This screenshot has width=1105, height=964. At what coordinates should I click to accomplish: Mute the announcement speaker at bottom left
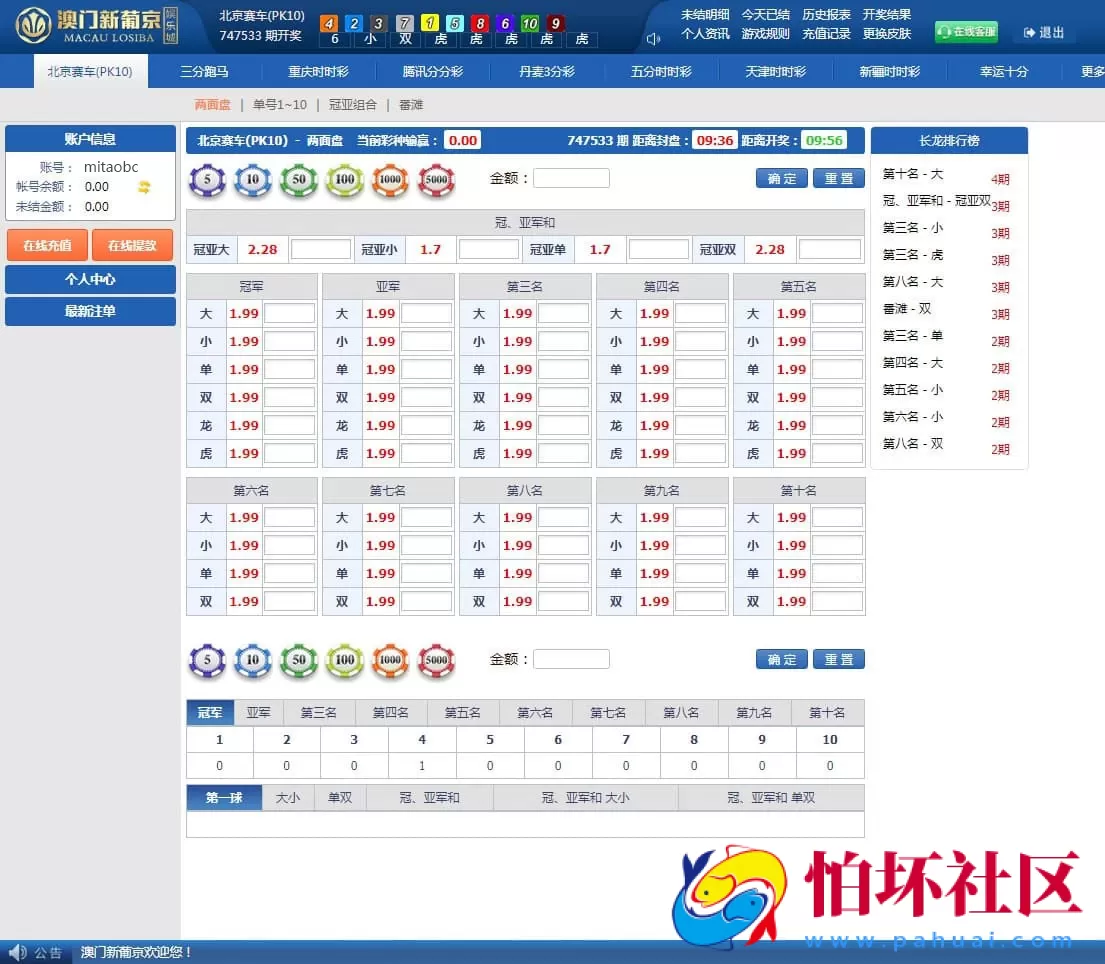pyautogui.click(x=14, y=953)
